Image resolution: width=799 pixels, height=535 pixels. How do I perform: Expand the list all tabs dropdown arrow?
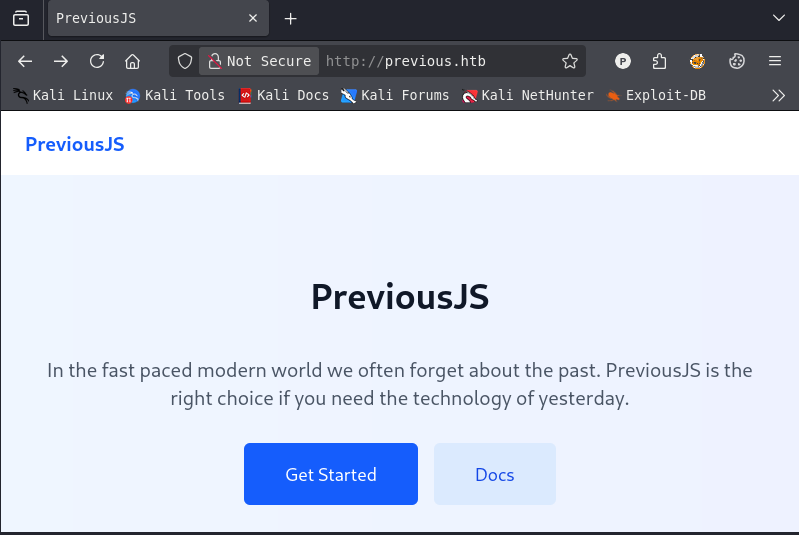(x=778, y=18)
